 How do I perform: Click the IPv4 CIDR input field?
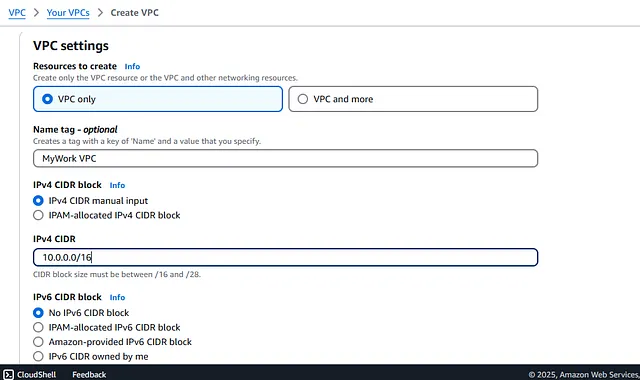click(x=285, y=257)
